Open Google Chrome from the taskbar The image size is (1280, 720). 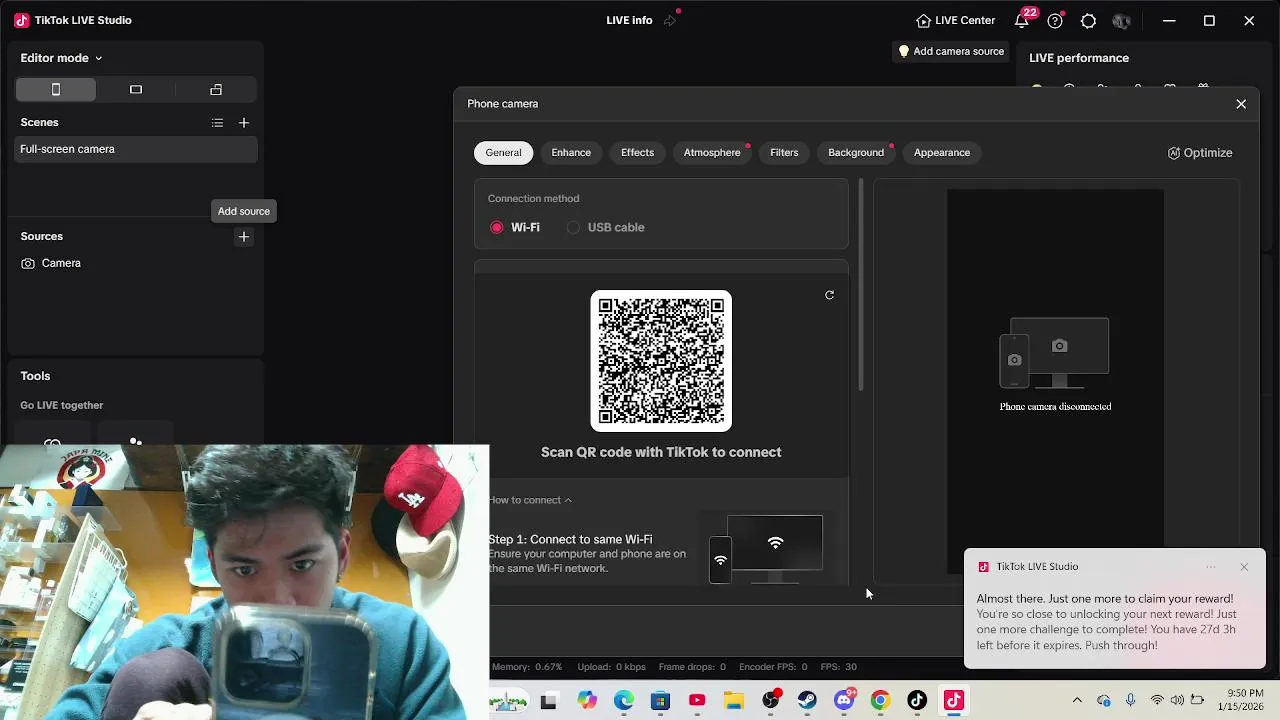[x=880, y=701]
